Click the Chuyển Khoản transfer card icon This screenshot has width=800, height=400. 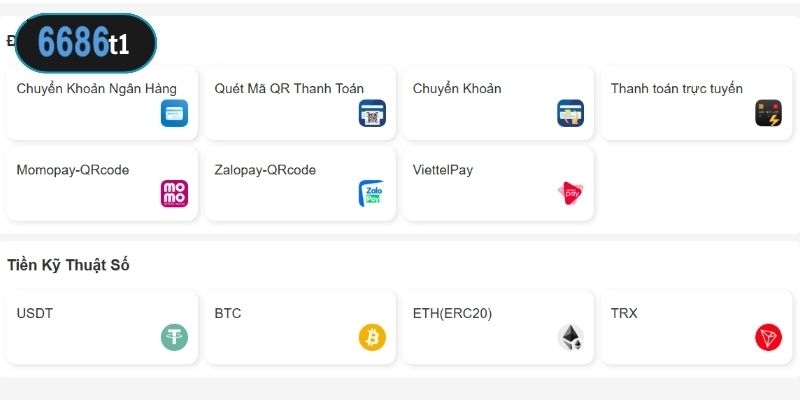click(x=570, y=113)
